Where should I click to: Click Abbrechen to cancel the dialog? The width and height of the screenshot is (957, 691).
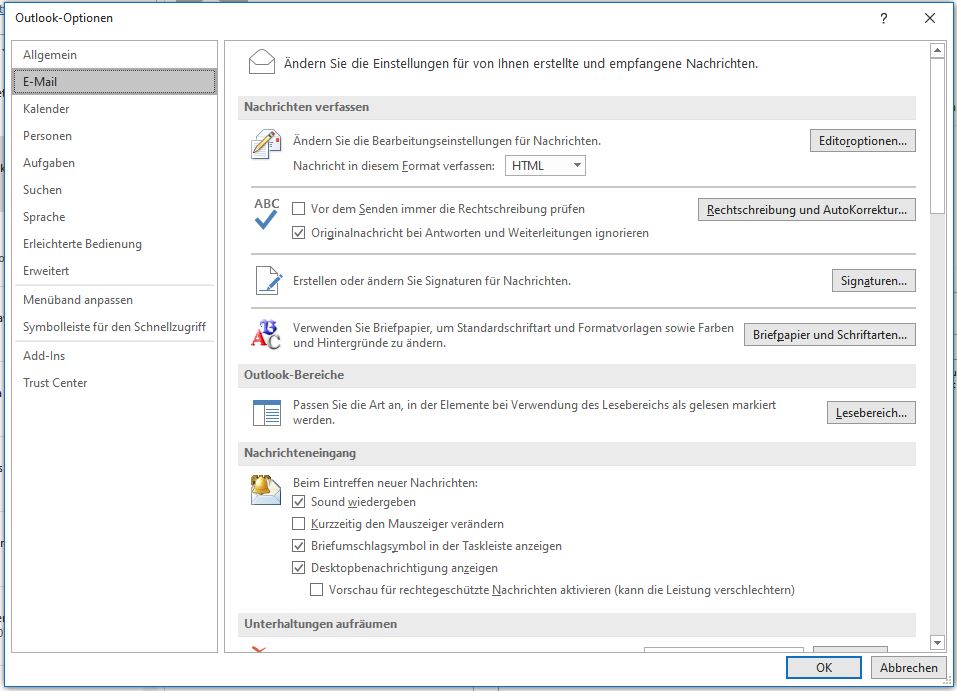click(x=908, y=667)
